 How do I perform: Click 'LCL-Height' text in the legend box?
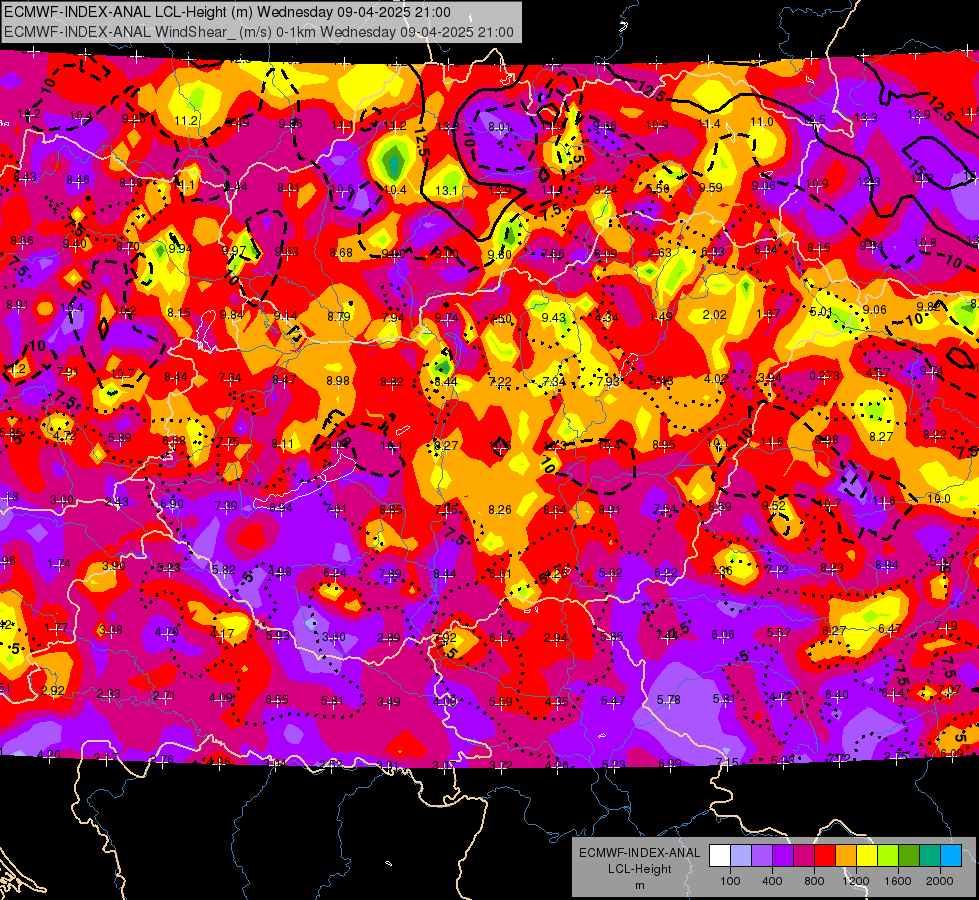(639, 869)
